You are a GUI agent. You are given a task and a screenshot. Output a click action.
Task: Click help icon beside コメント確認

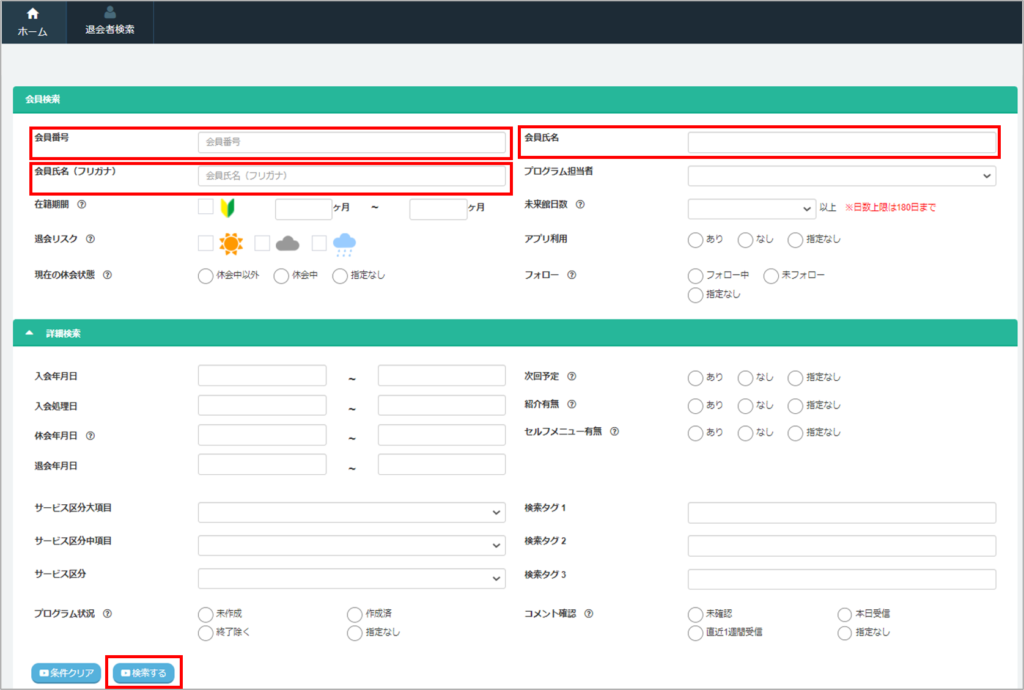coord(588,614)
